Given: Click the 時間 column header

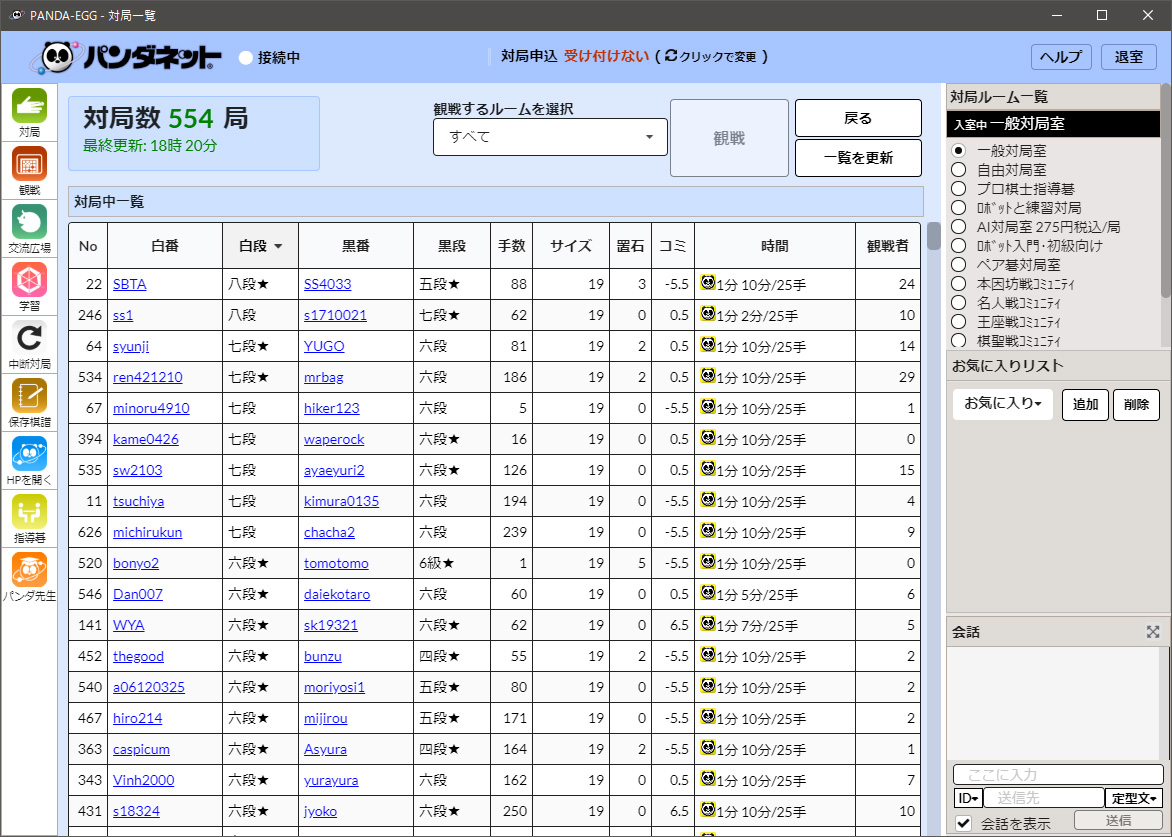Looking at the screenshot, I should pyautogui.click(x=774, y=246).
